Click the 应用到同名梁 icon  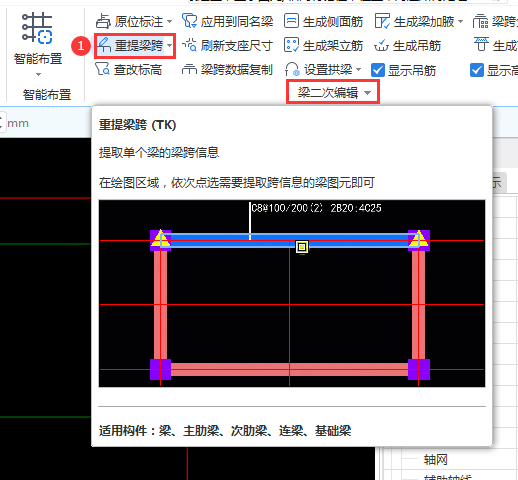[189, 21]
